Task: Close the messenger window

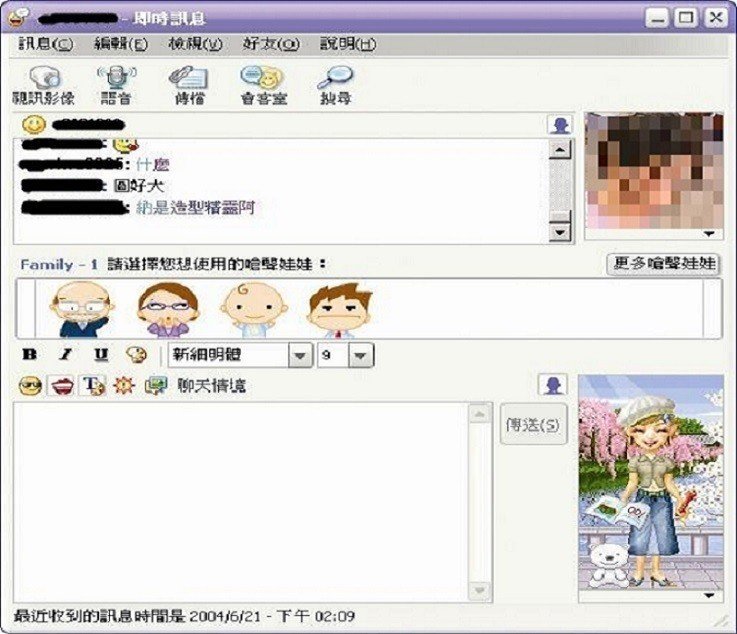Action: click(x=716, y=18)
